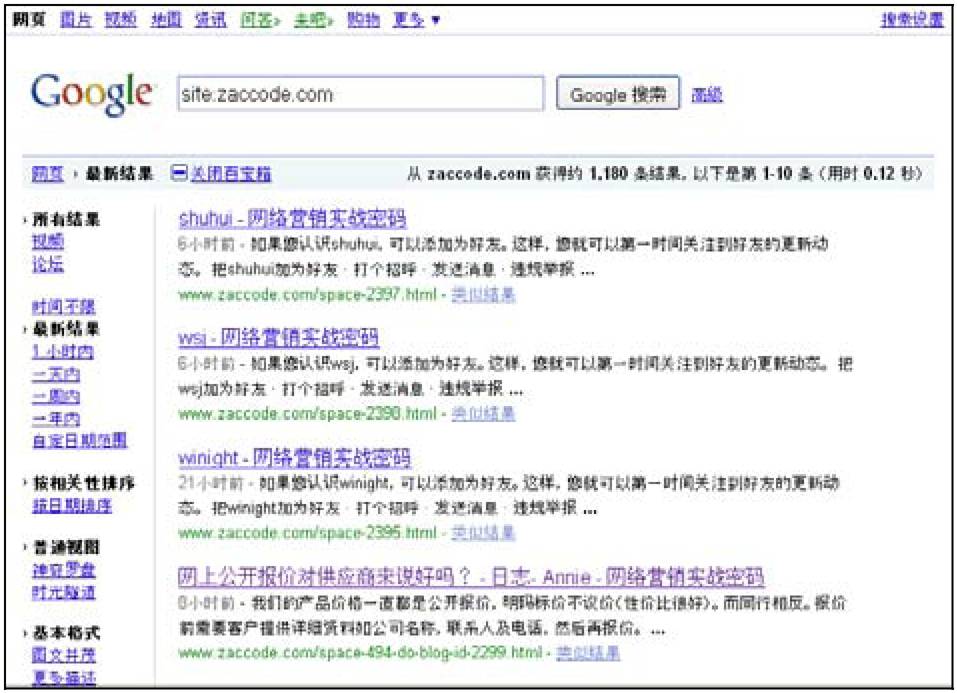Sort results with 按日期排序
Screen dimensions: 957x693
(71, 505)
